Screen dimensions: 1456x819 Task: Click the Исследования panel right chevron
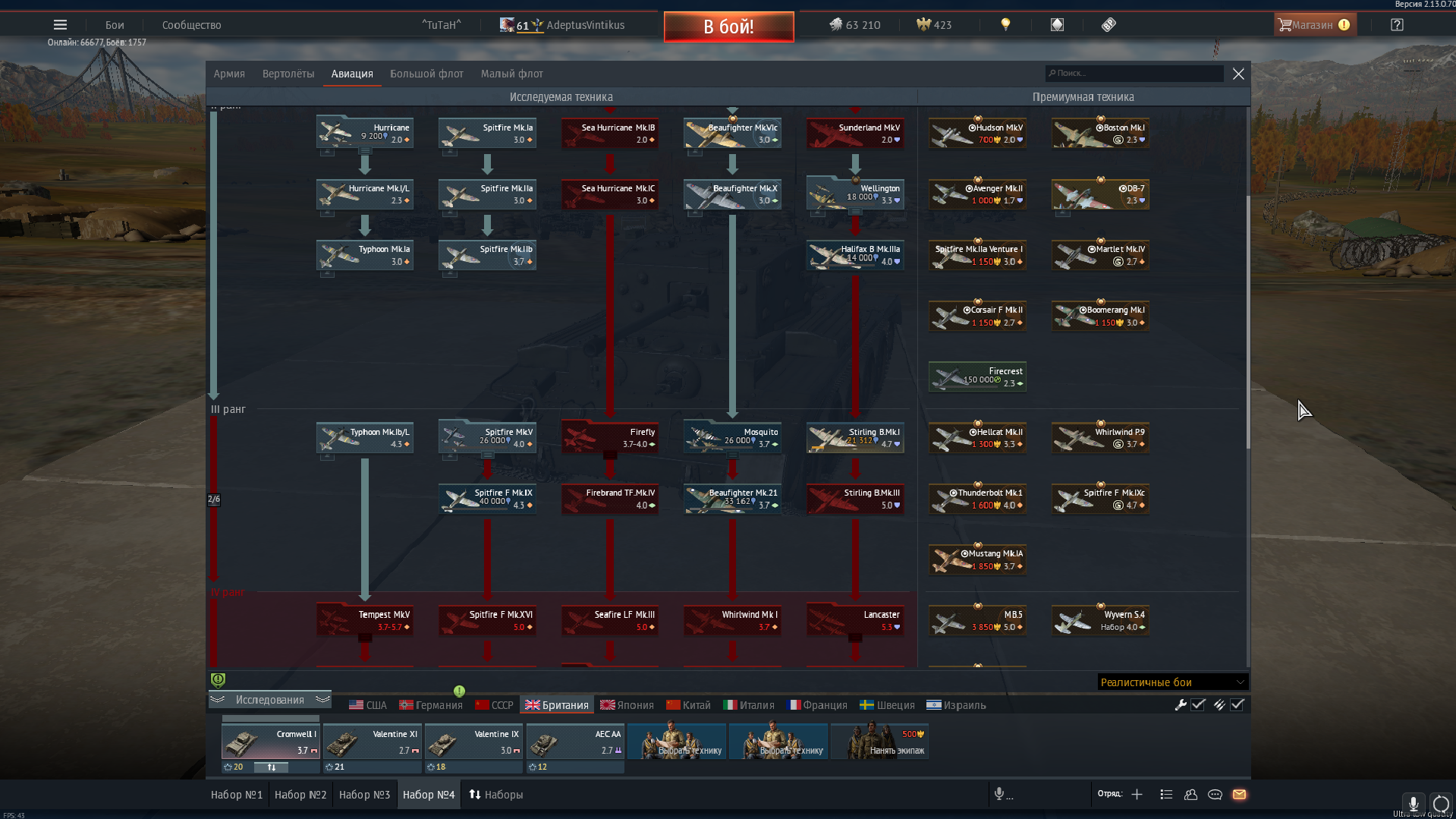[322, 699]
